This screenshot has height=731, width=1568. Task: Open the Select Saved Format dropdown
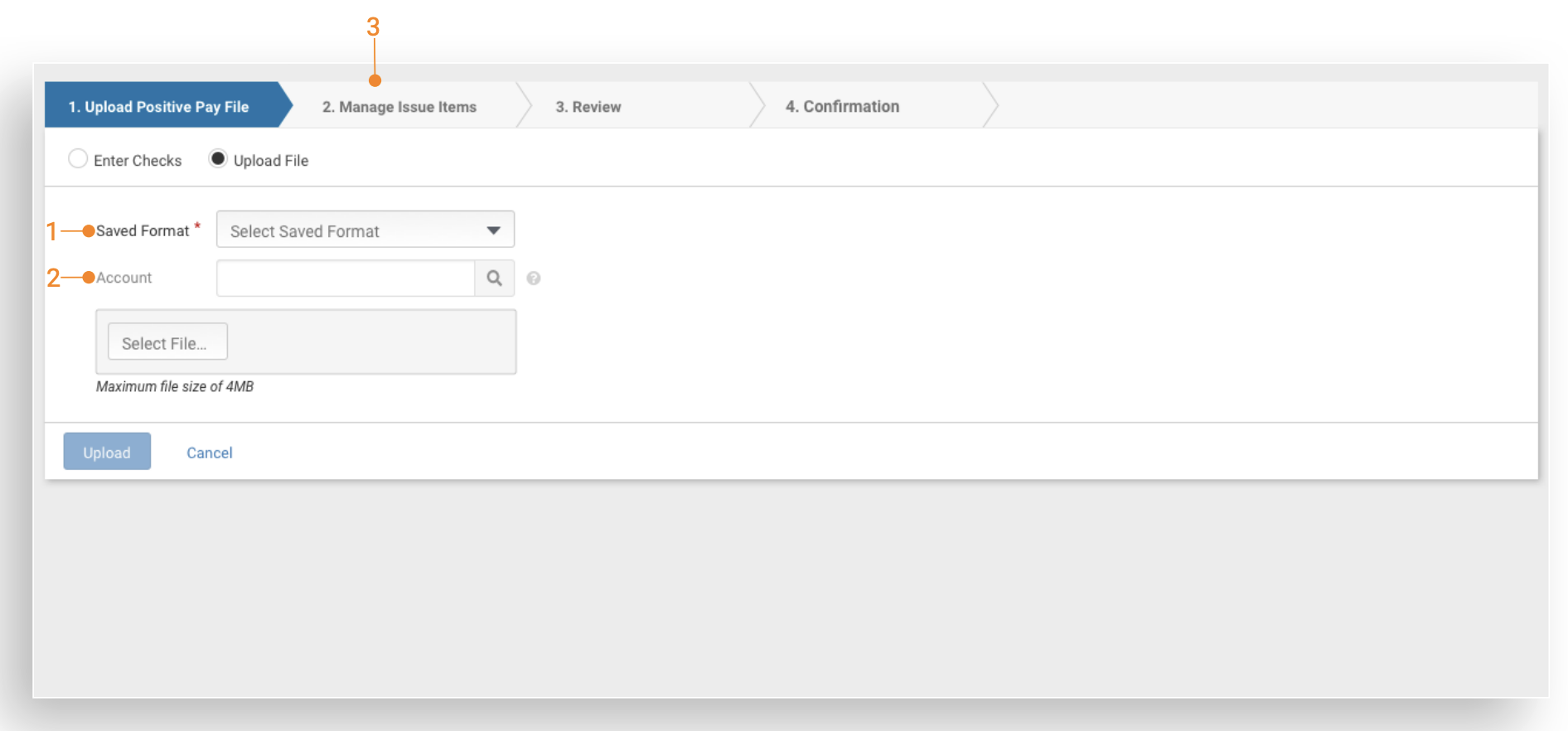tap(365, 230)
